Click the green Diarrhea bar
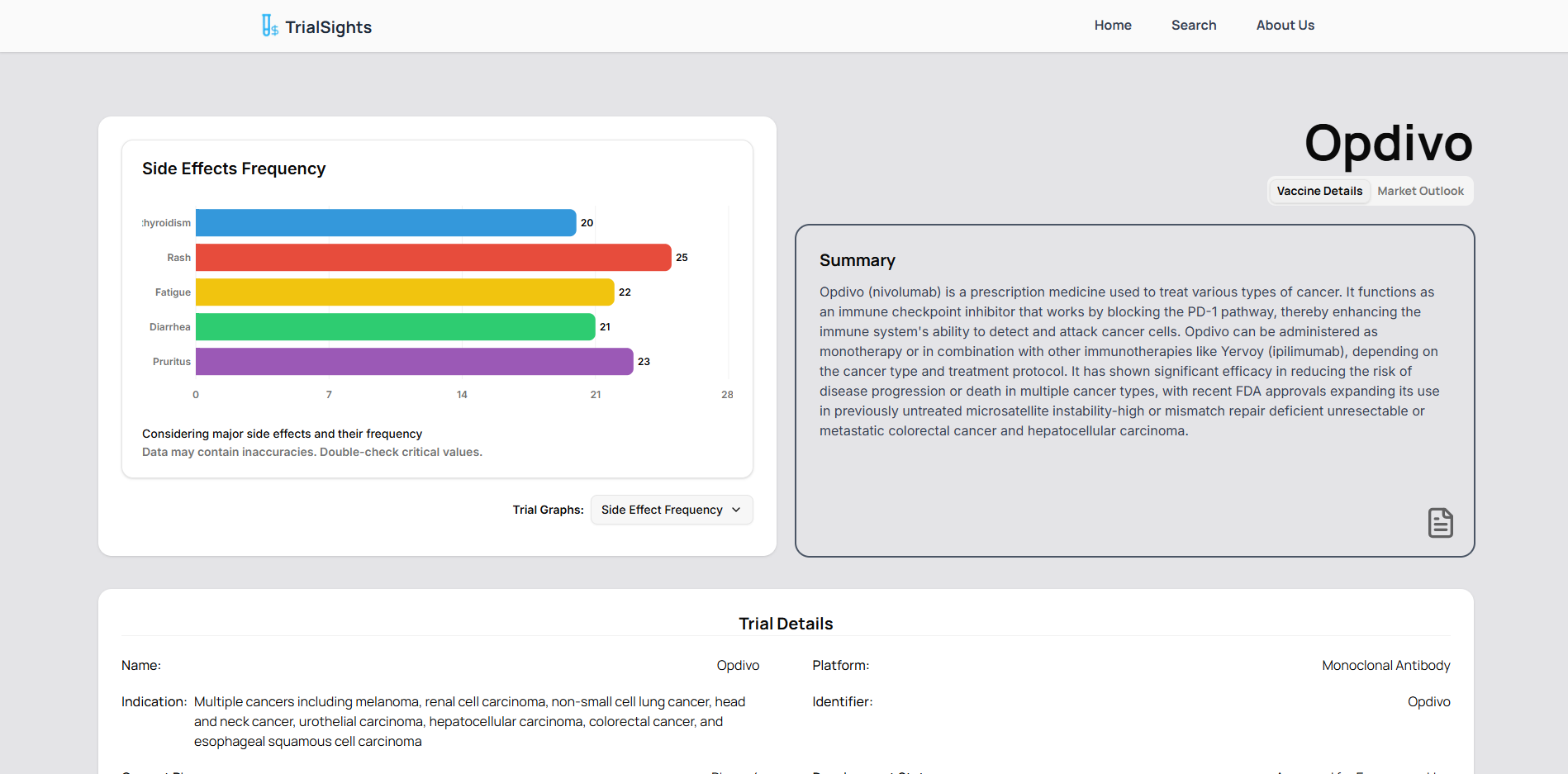Image resolution: width=1568 pixels, height=774 pixels. tap(396, 327)
